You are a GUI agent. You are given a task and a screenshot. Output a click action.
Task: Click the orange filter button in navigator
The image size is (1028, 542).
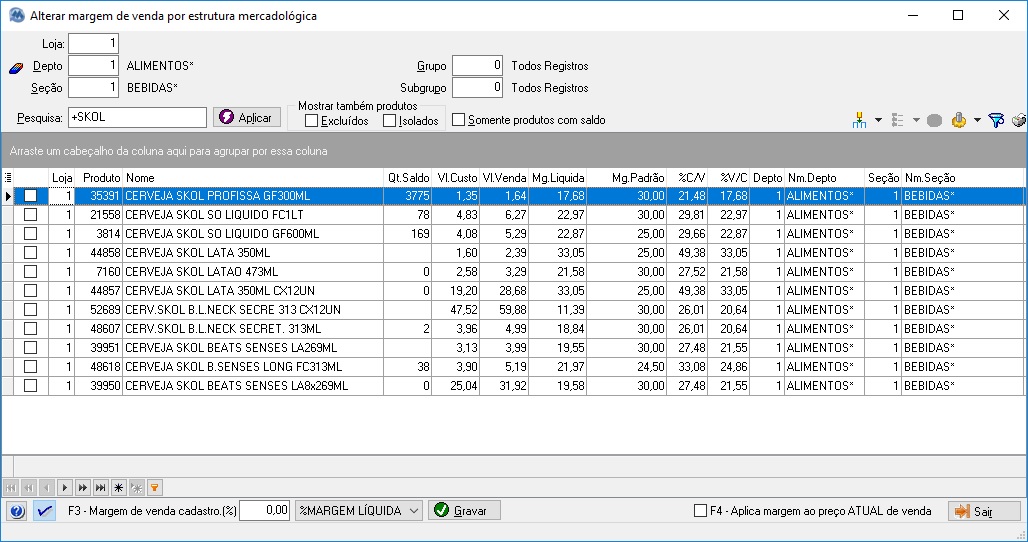[154, 488]
